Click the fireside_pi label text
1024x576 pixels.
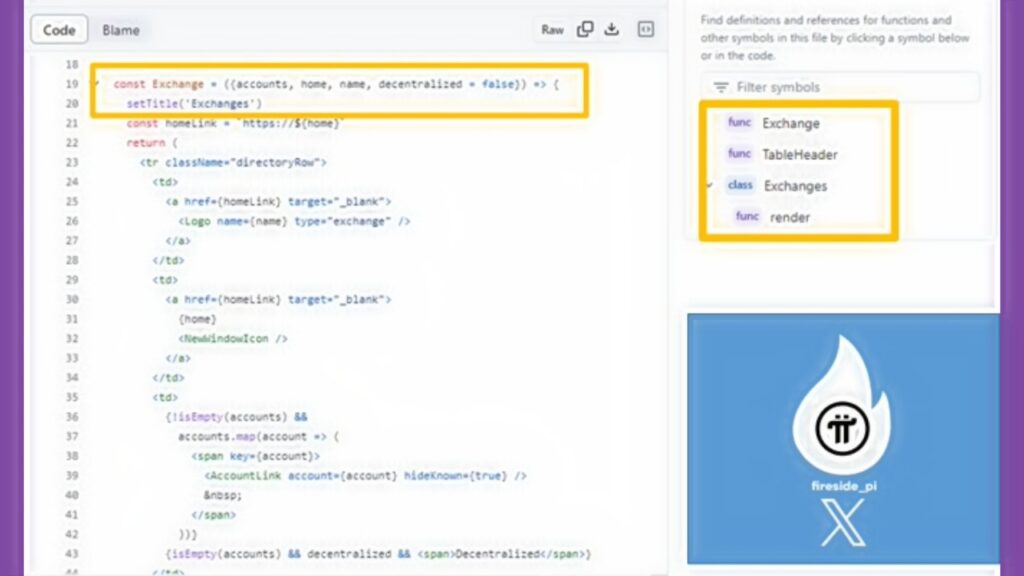pos(842,485)
